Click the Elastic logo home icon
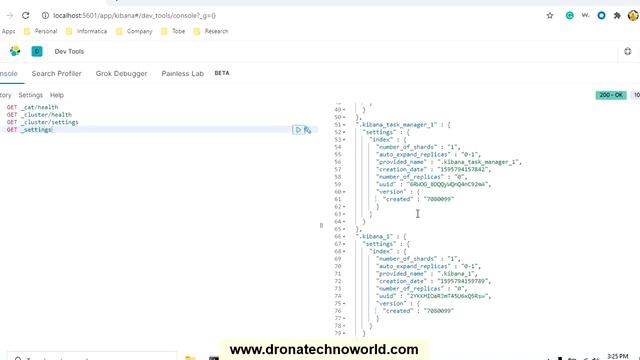The height and width of the screenshot is (360, 640). pos(15,51)
